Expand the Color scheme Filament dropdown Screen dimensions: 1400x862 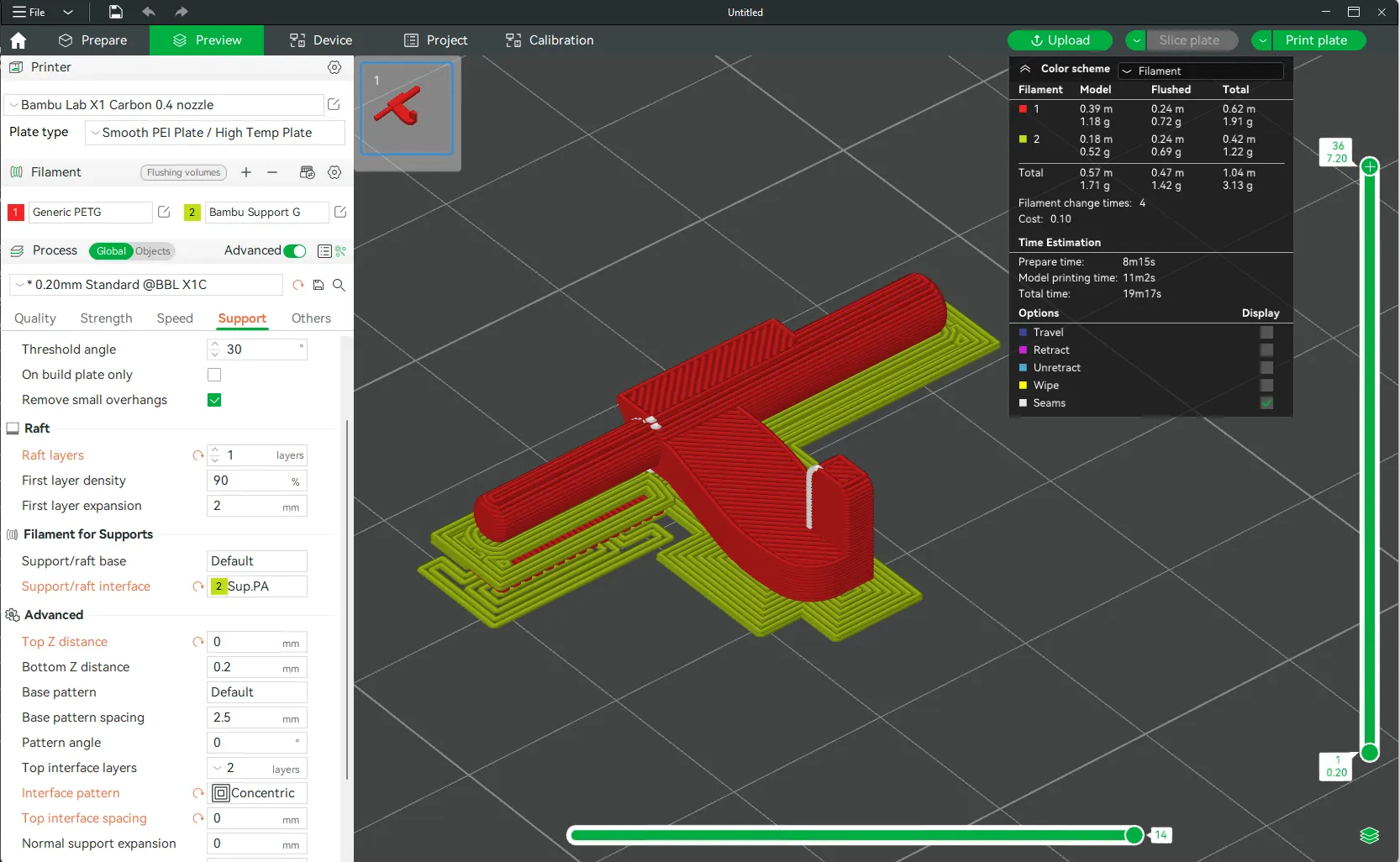click(1201, 71)
